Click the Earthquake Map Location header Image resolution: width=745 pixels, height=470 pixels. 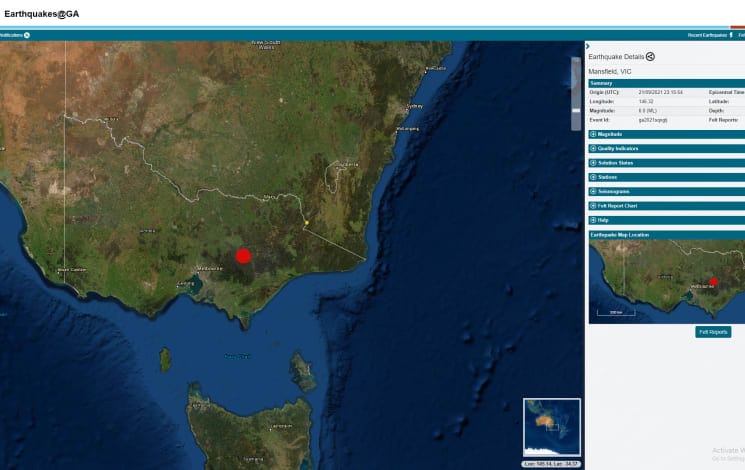click(667, 235)
